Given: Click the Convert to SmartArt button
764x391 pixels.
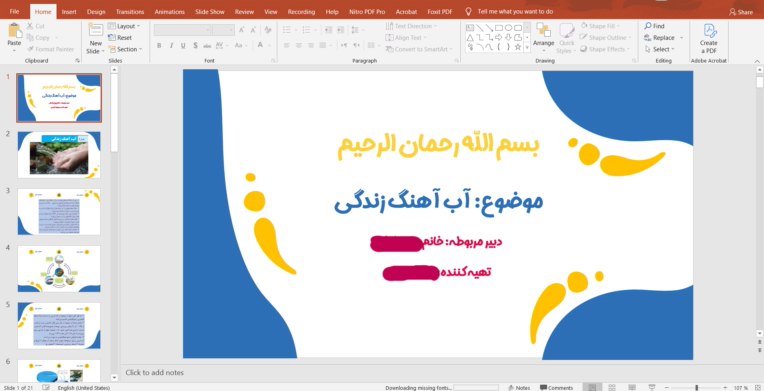Looking at the screenshot, I should [x=418, y=49].
